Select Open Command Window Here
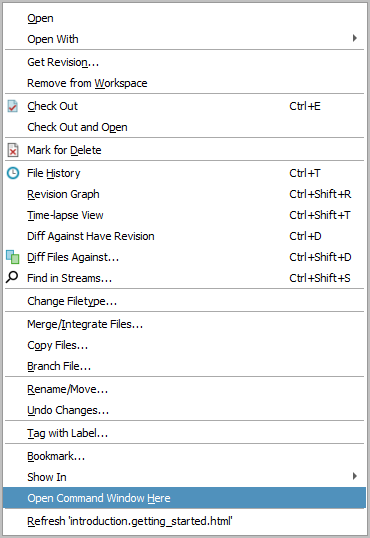370x538 pixels. coord(184,498)
